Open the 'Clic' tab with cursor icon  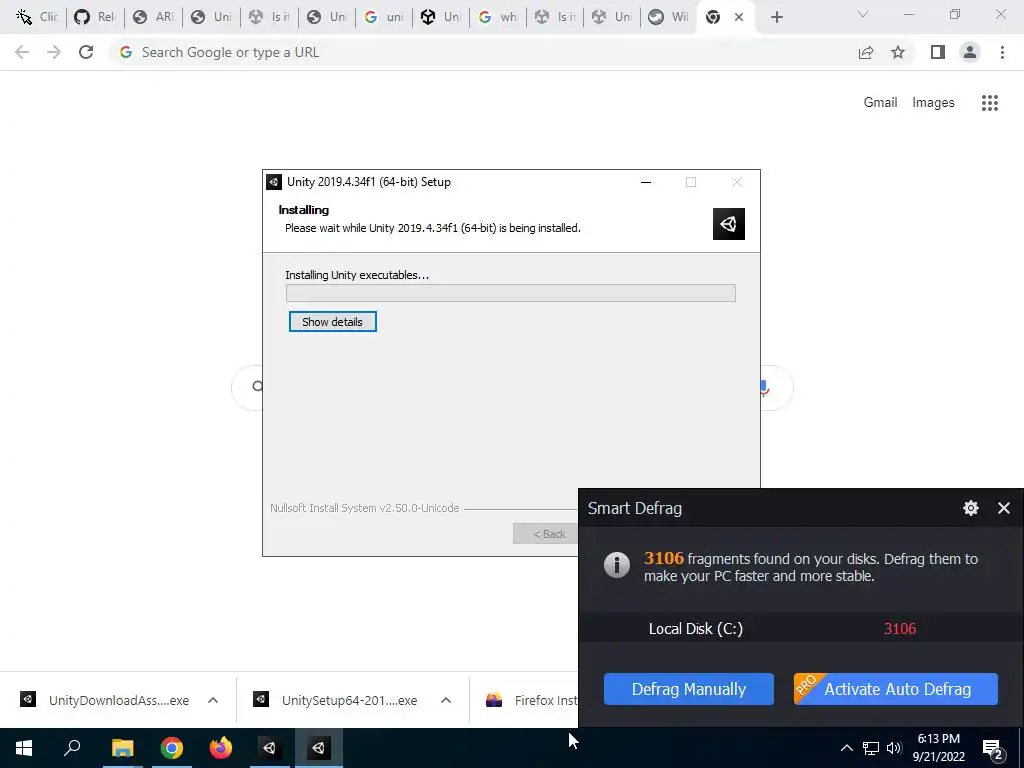click(x=37, y=17)
